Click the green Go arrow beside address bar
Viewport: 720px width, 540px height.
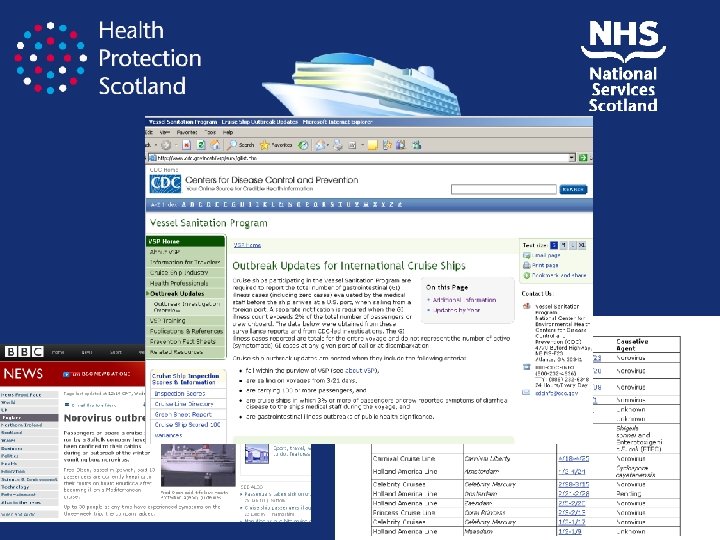(583, 158)
